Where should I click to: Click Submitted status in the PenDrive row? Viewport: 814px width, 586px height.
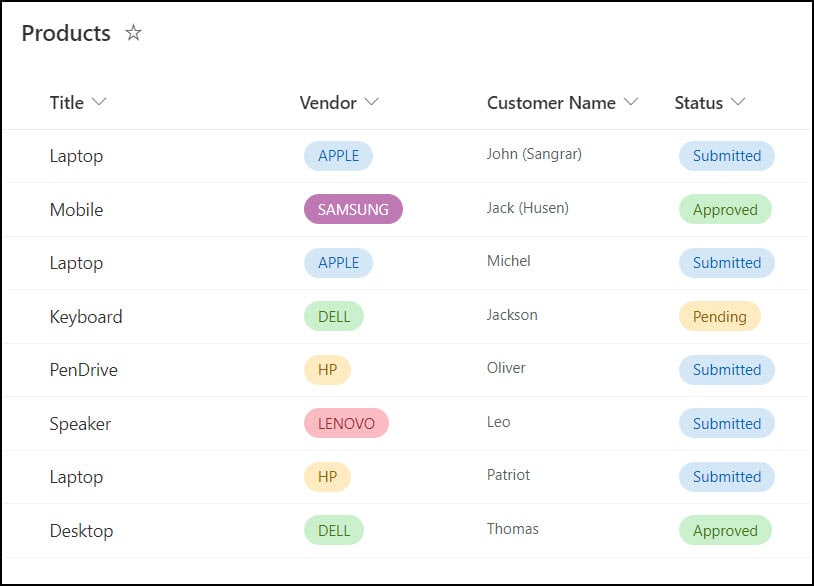pos(727,370)
